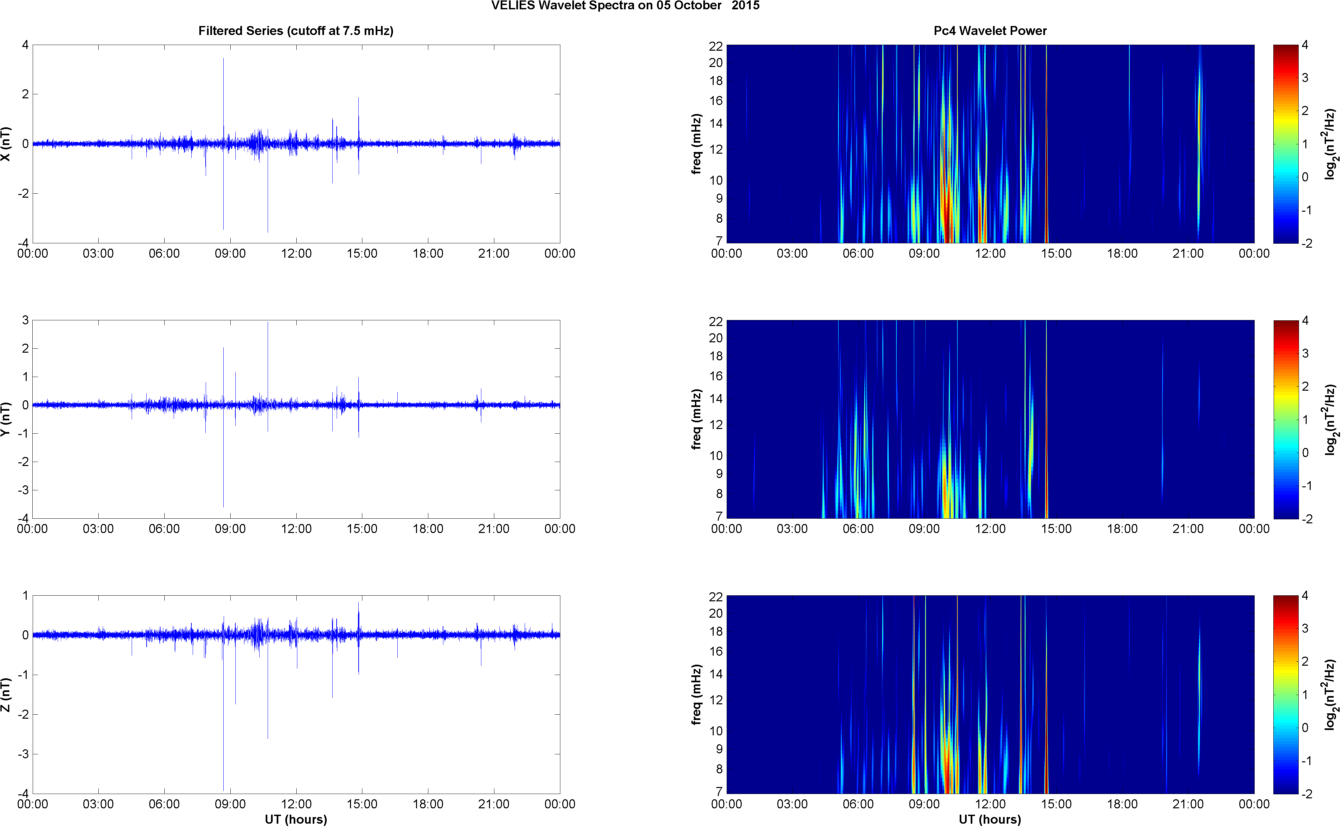The image size is (1341, 827).
Task: Click UT (hours) label under bottom spectrogram
Action: 990,819
